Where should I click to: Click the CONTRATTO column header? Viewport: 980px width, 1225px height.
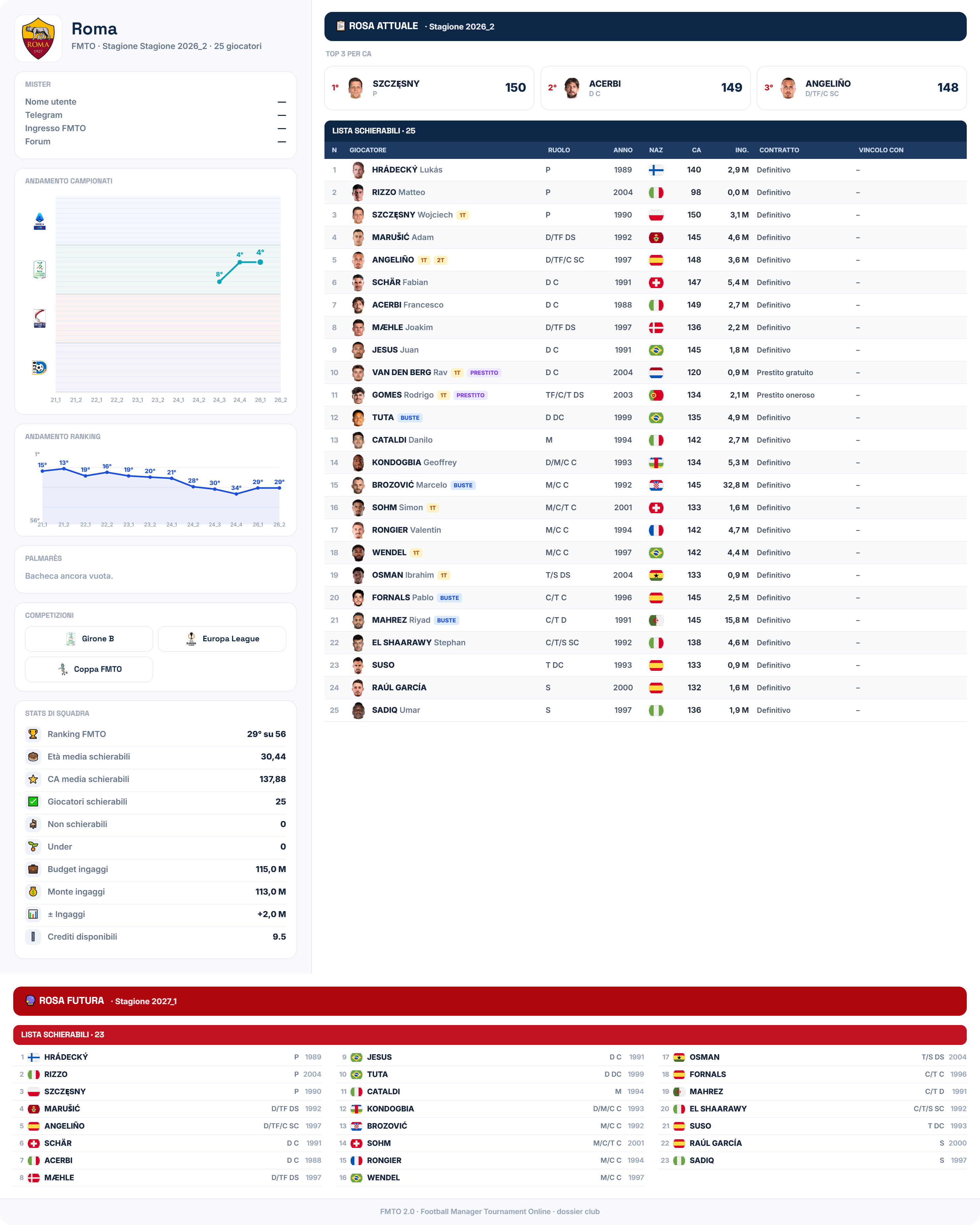click(x=779, y=150)
